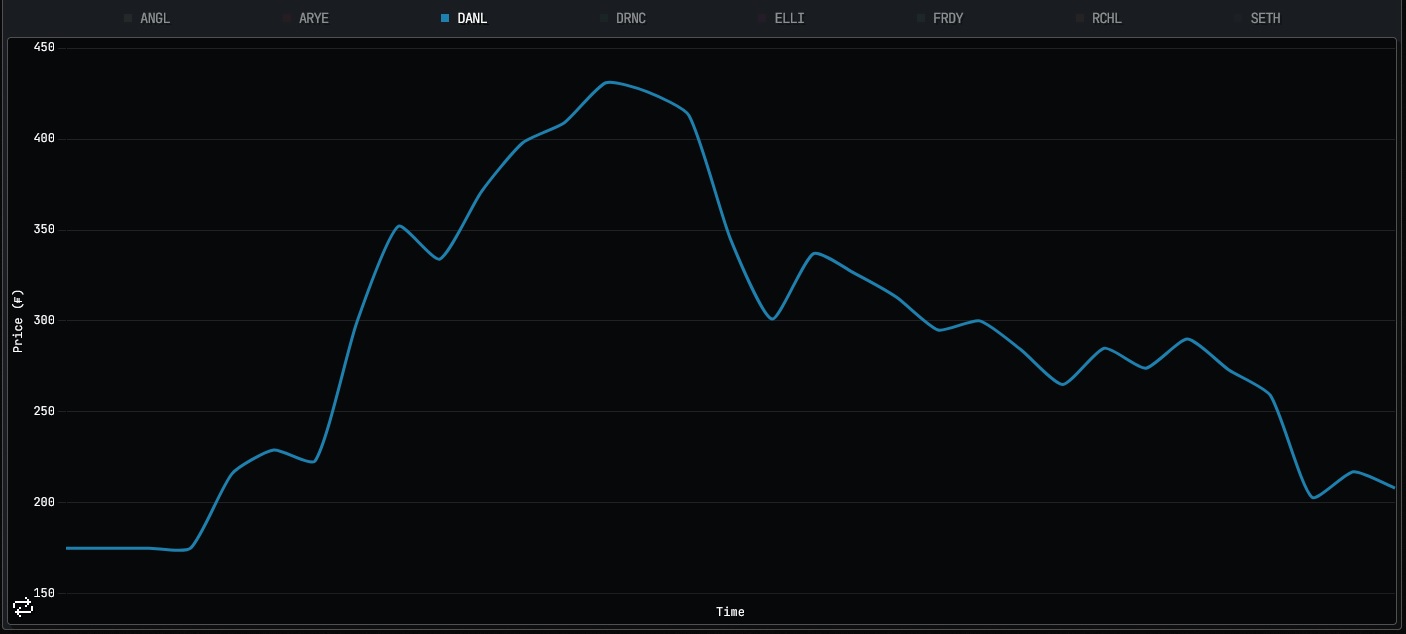Click the DANL line's highest peak
The image size is (1406, 634).
[x=609, y=82]
